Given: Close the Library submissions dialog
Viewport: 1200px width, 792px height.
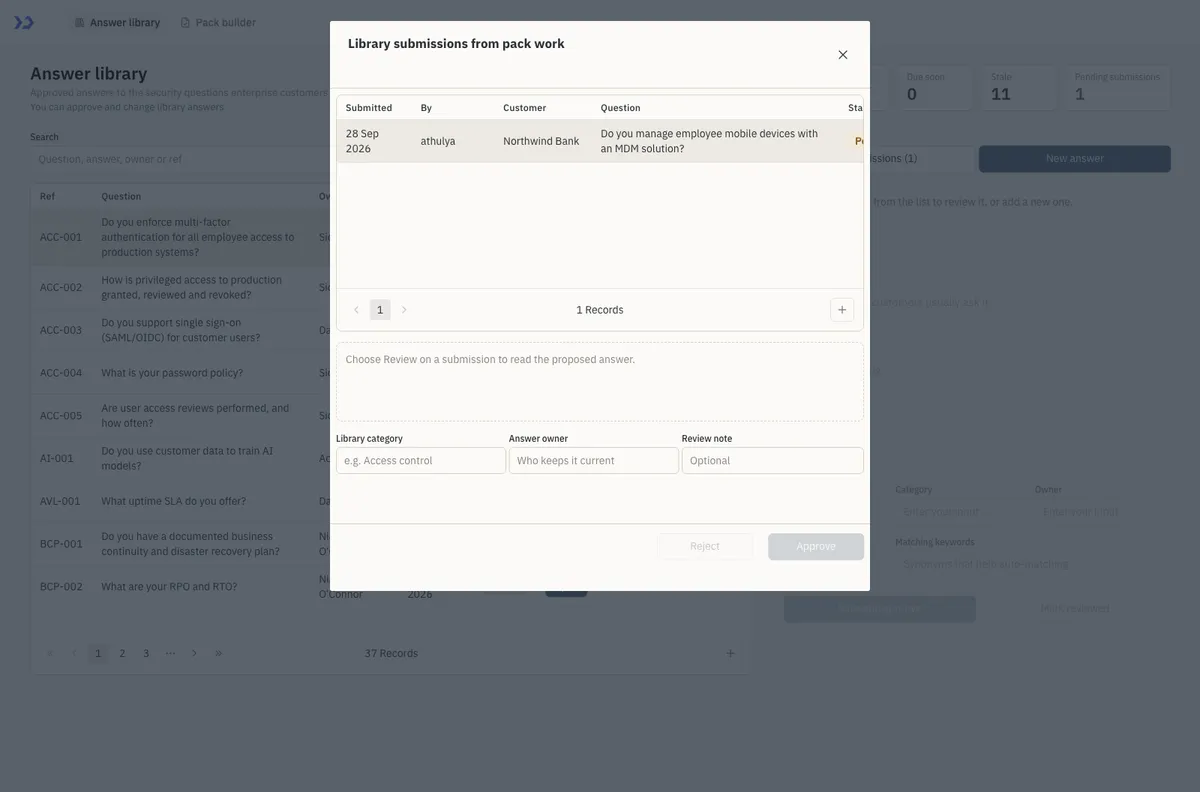Looking at the screenshot, I should tap(843, 55).
